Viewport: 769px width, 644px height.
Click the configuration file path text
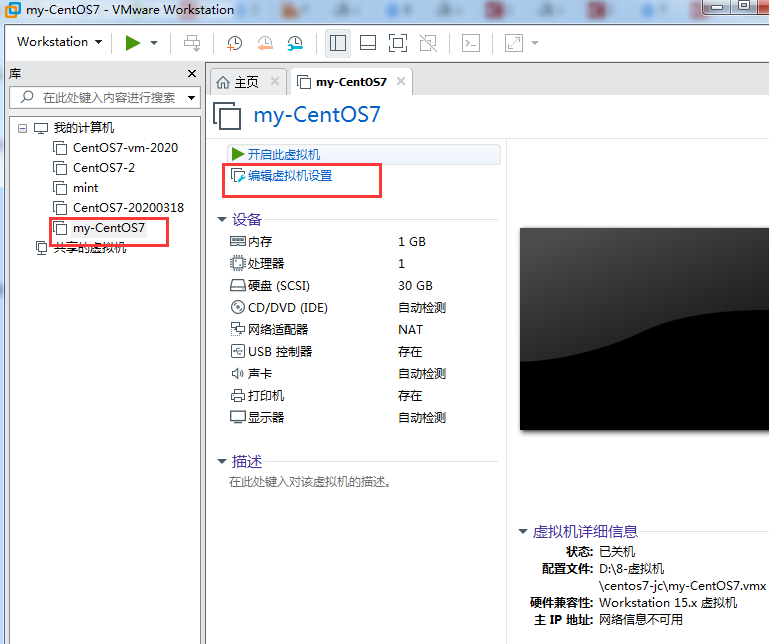click(682, 577)
